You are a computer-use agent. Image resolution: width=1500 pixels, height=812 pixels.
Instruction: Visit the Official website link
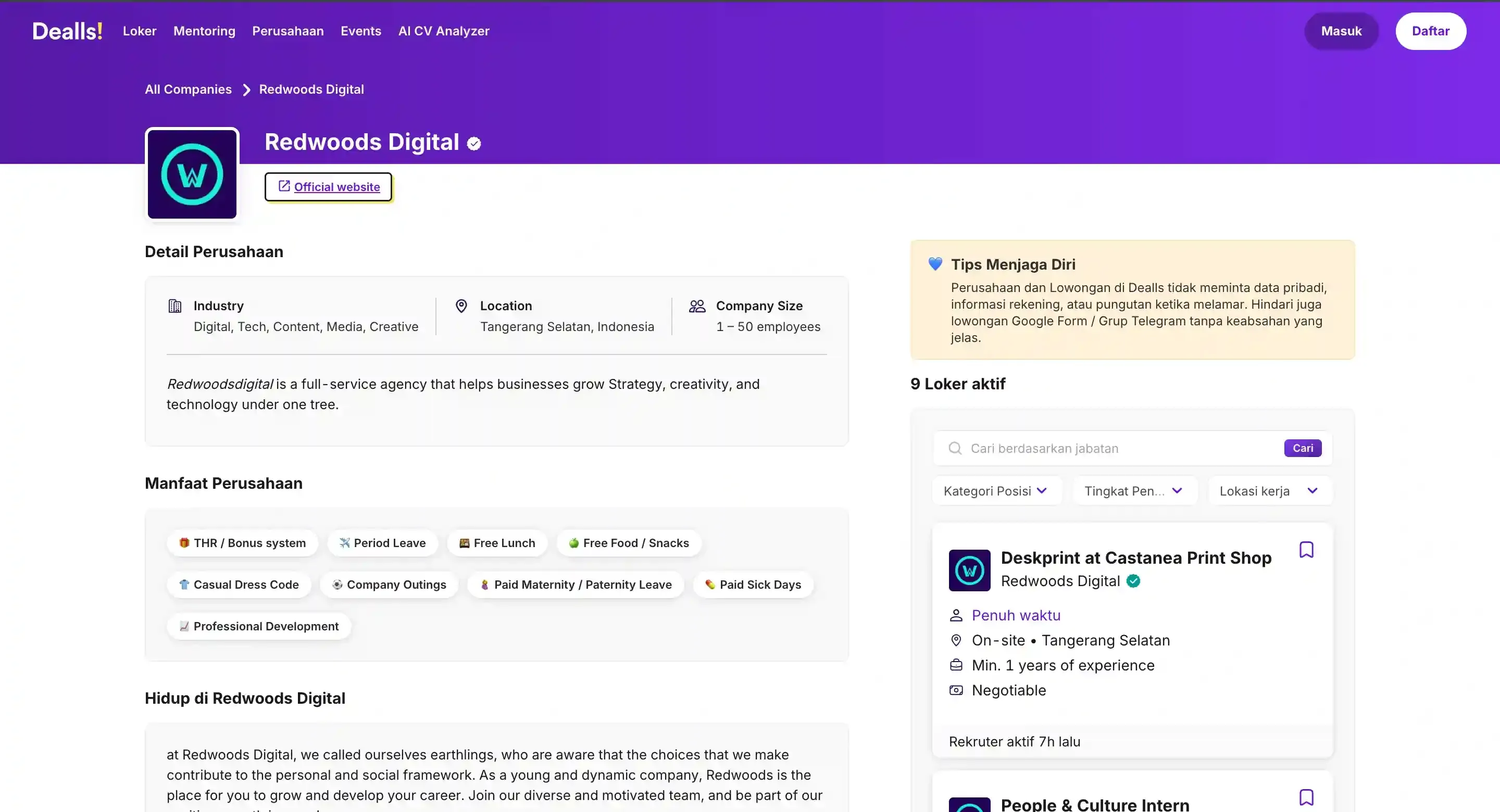(329, 187)
